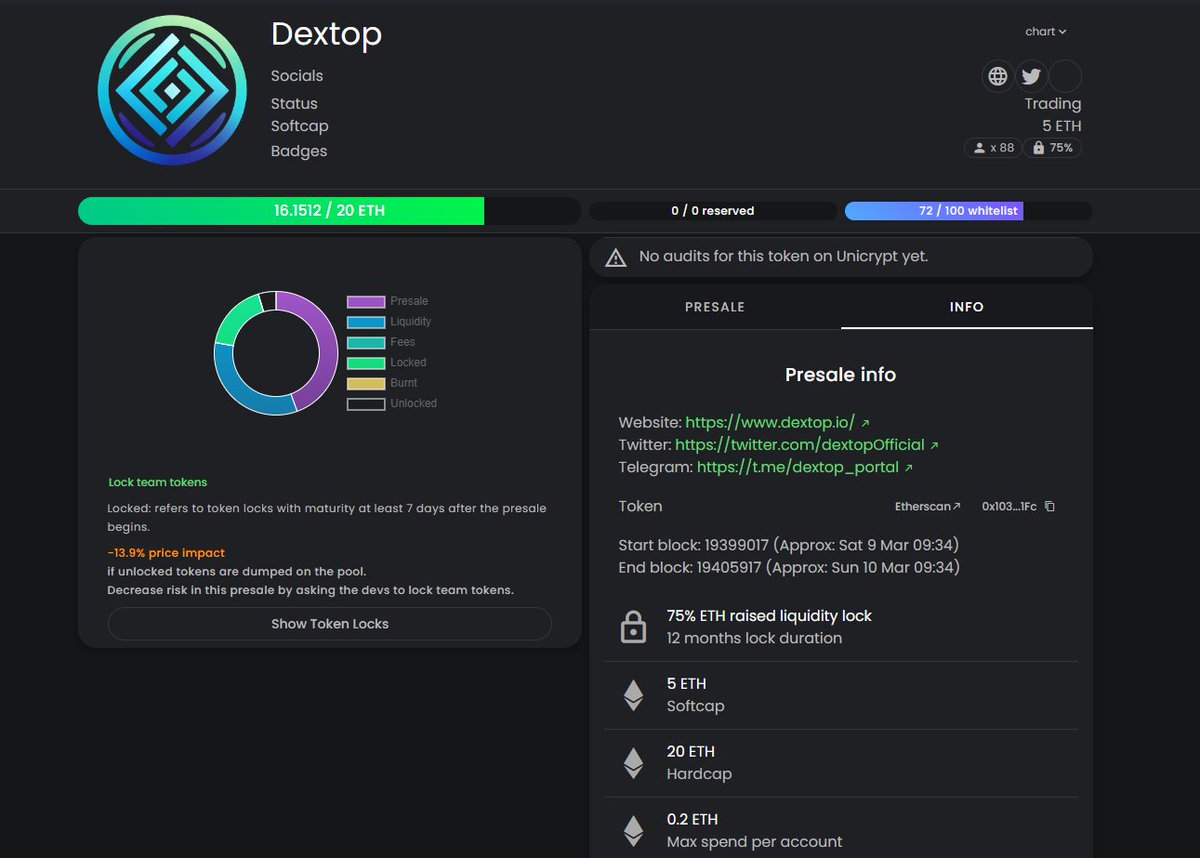This screenshot has height=858, width=1200.
Task: Click the End block: 19405917 line
Action: 789,567
